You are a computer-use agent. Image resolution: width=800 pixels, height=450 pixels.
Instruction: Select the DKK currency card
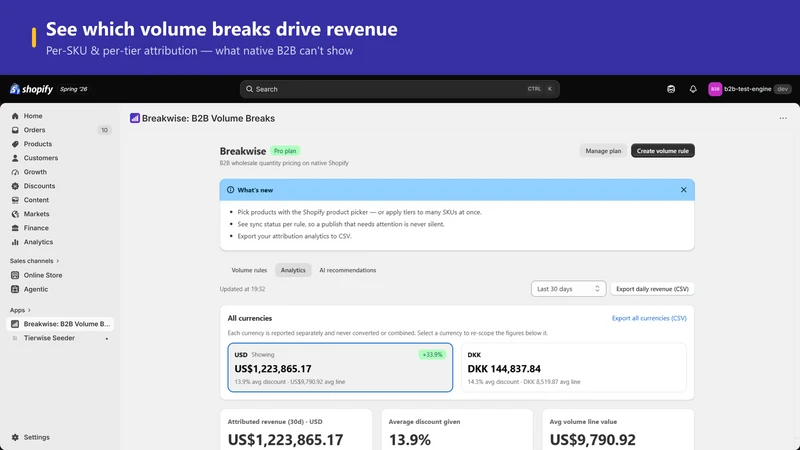574,367
